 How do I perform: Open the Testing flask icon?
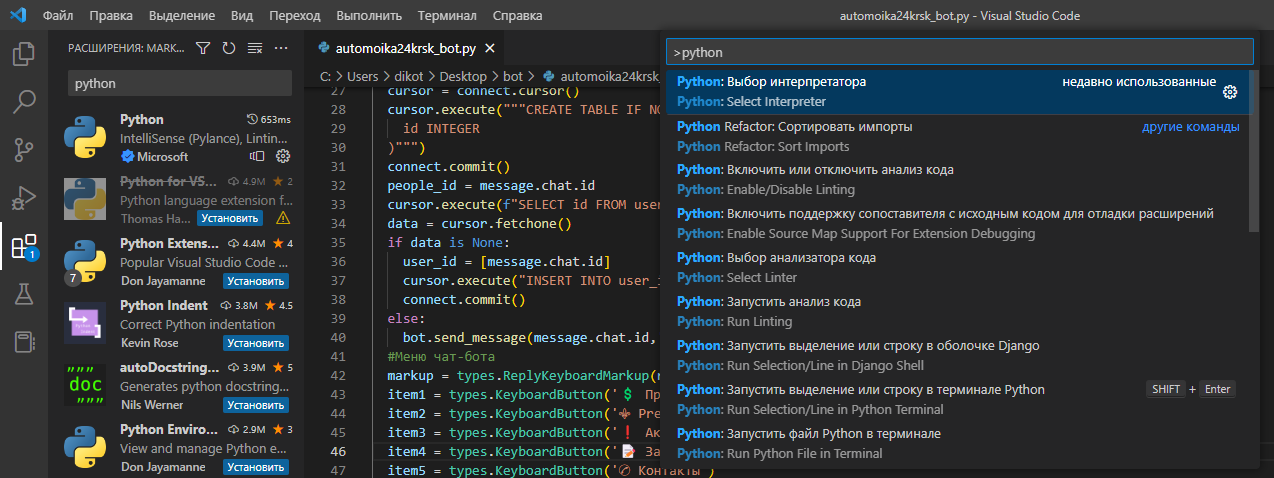coord(24,294)
